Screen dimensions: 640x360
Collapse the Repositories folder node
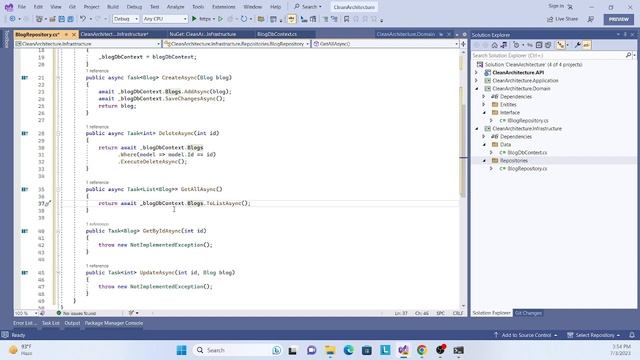pos(484,161)
